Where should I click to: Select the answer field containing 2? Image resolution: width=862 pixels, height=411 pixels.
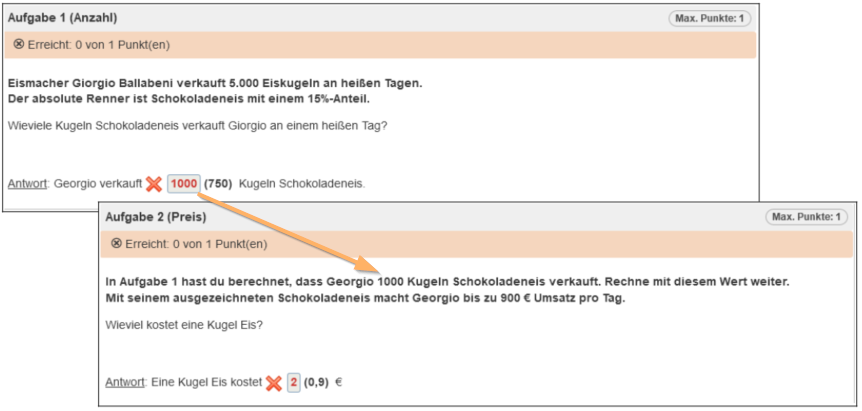point(293,383)
